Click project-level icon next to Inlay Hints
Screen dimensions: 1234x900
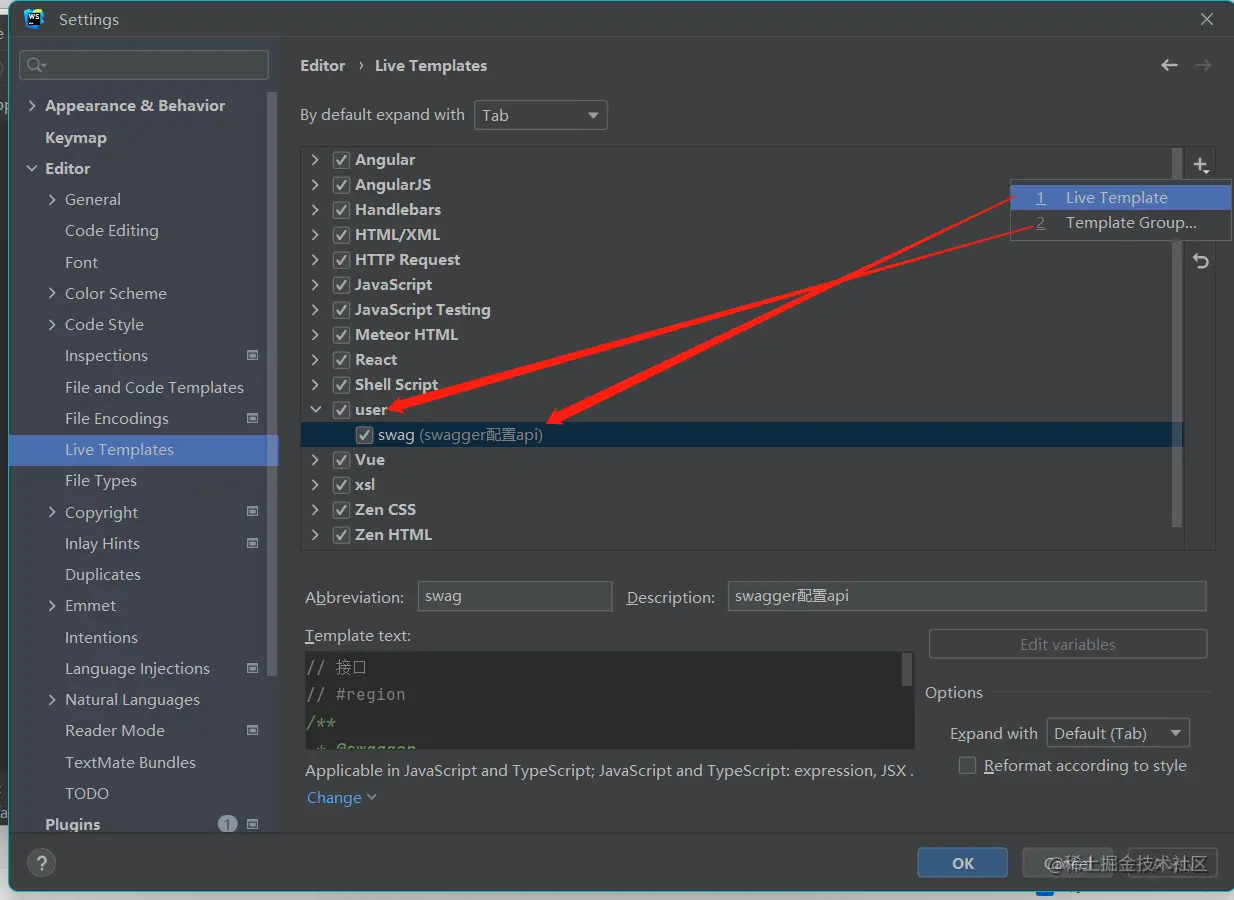click(x=252, y=543)
